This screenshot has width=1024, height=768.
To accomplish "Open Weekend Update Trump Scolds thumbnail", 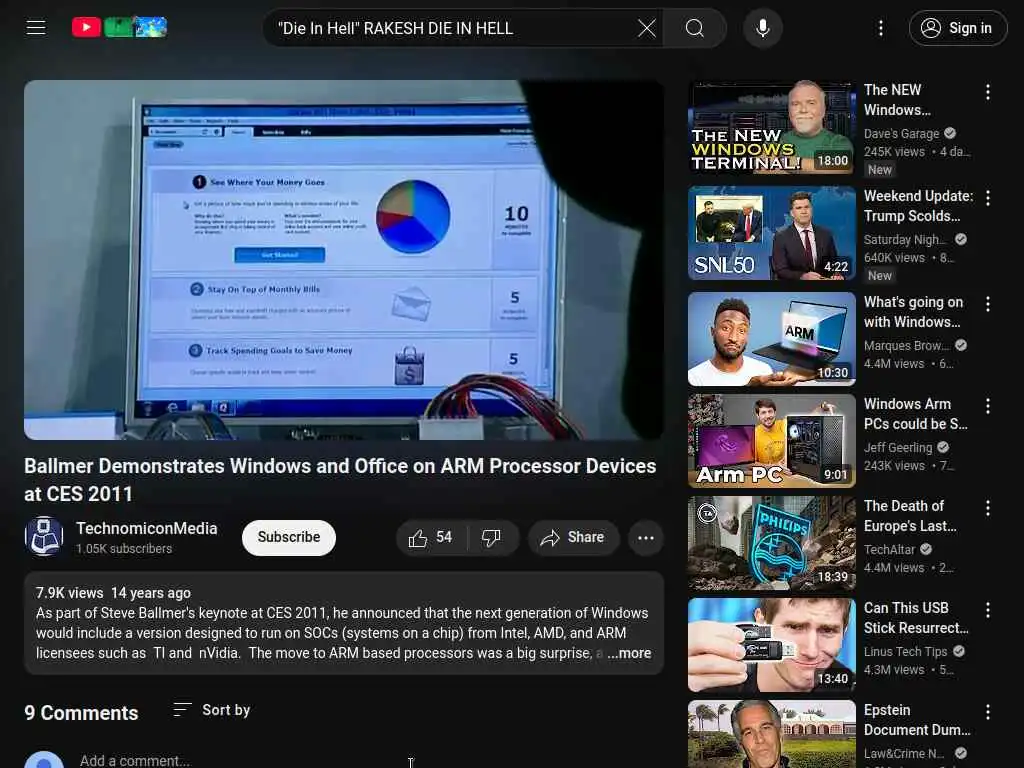I will 772,233.
